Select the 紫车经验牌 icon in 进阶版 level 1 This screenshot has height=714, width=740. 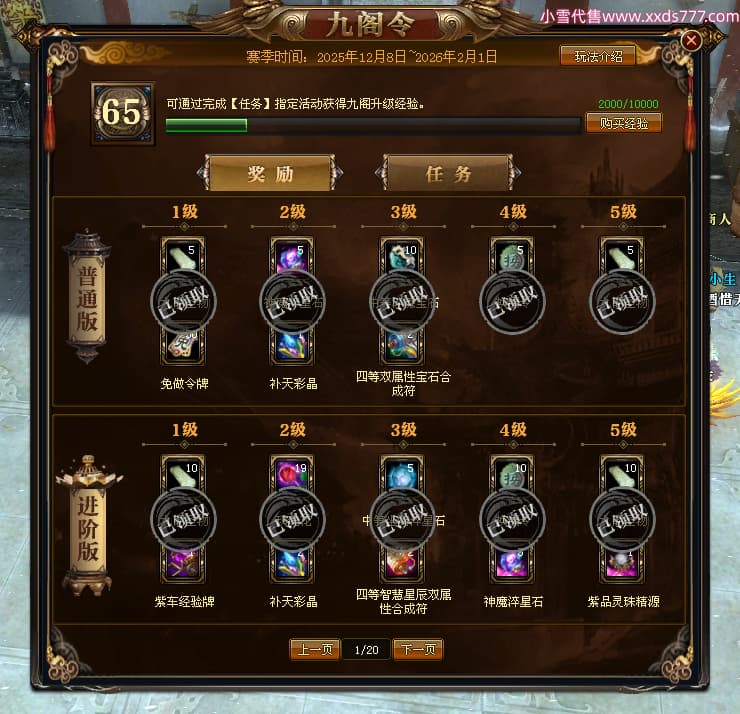click(x=183, y=564)
